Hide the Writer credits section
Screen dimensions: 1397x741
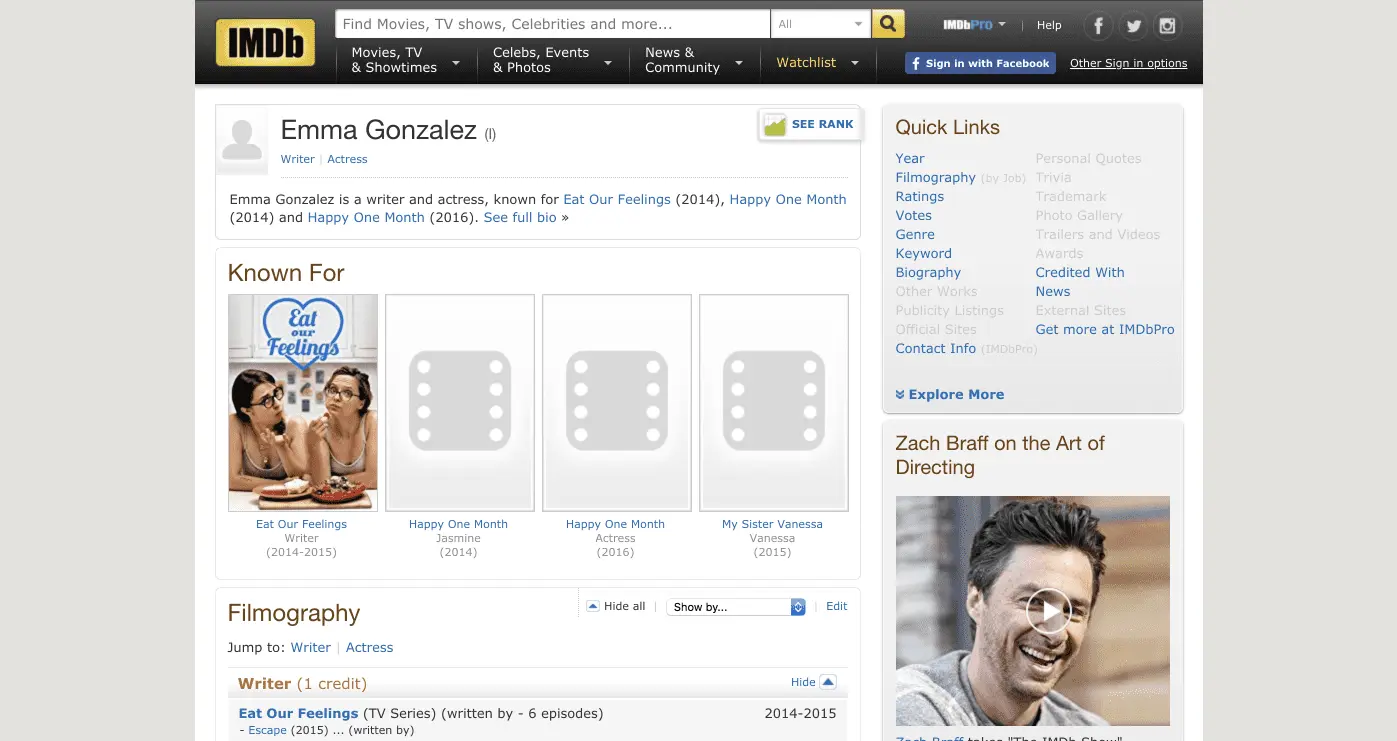point(813,682)
